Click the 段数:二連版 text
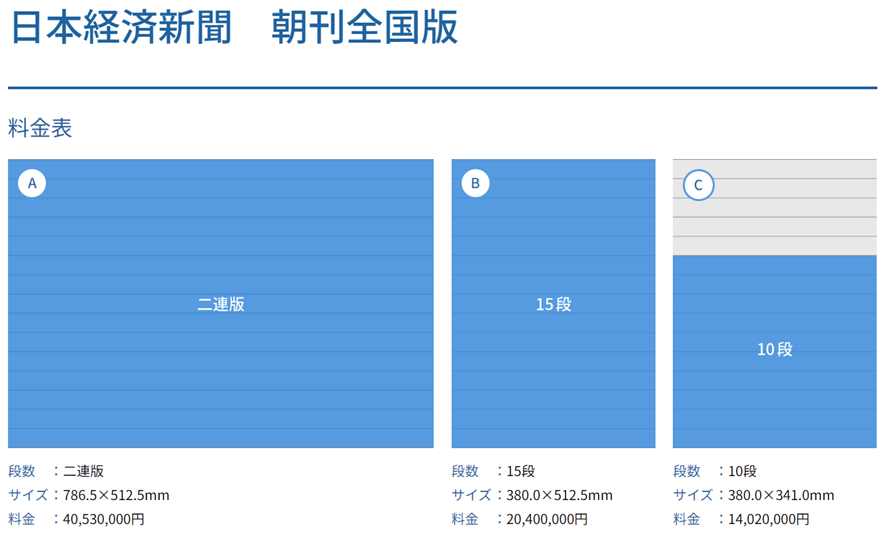Image resolution: width=886 pixels, height=536 pixels. coord(56,471)
